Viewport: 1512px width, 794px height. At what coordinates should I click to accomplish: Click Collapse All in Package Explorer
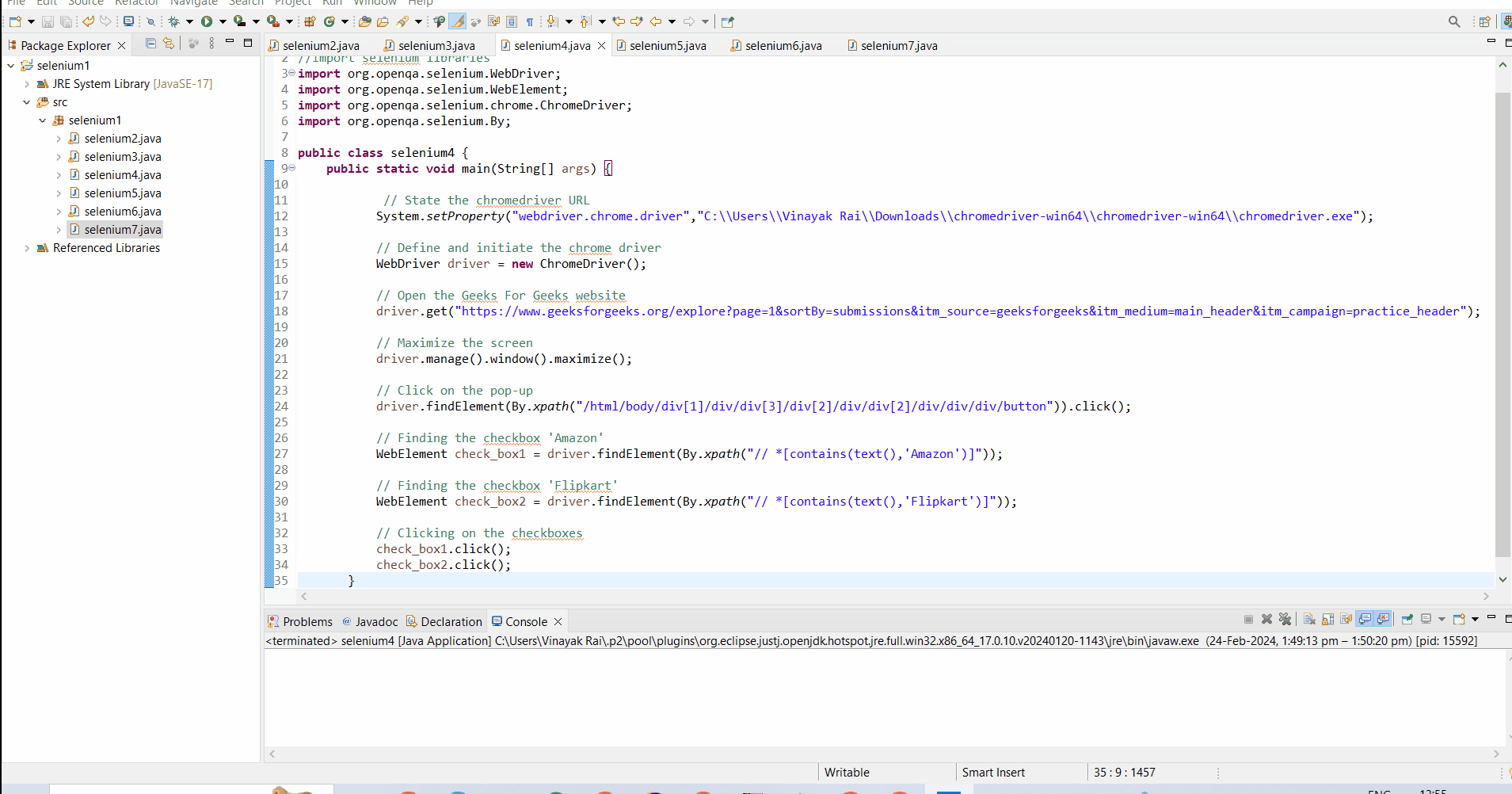(150, 44)
